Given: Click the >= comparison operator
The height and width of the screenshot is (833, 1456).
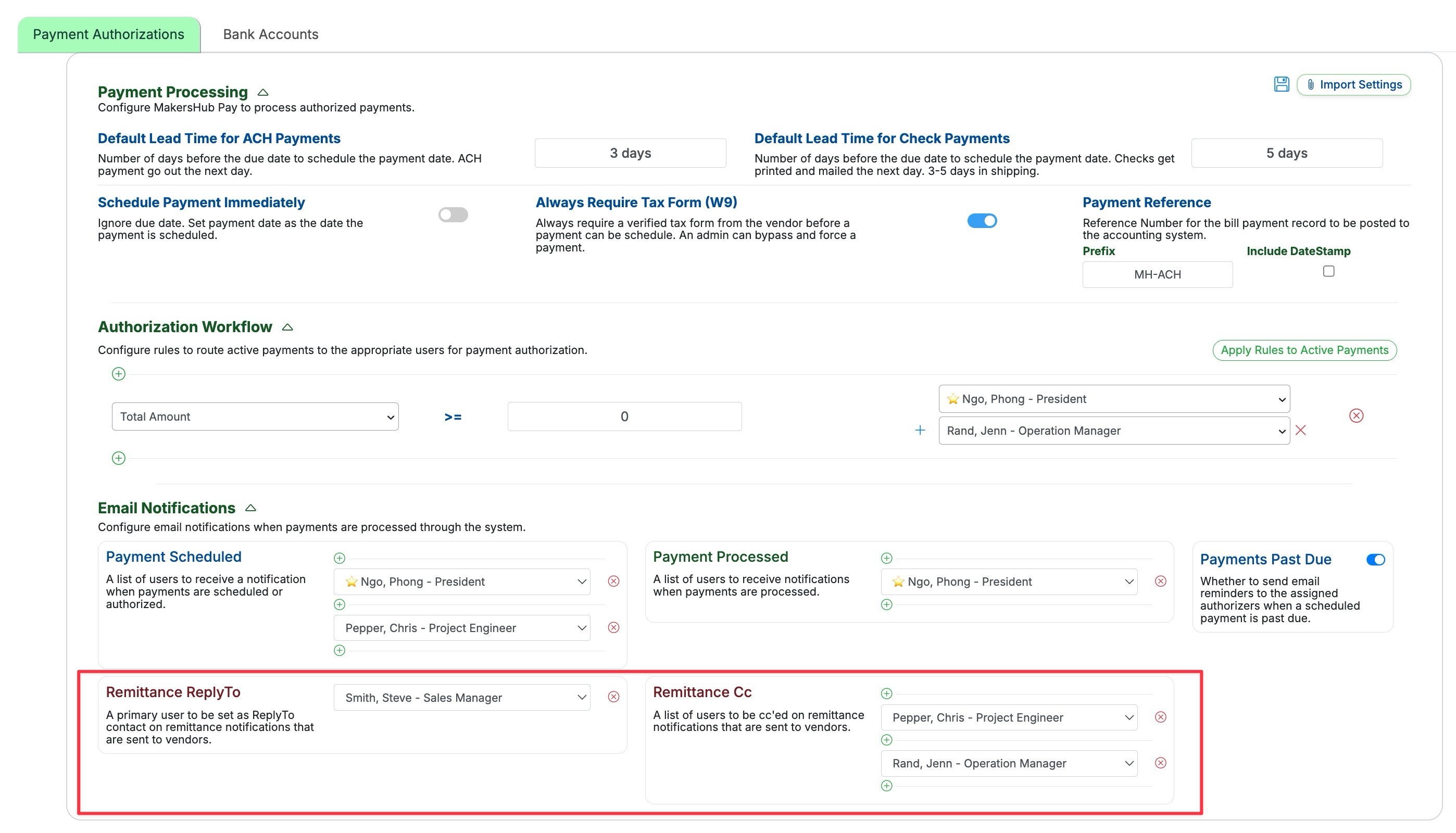Looking at the screenshot, I should click(x=453, y=417).
